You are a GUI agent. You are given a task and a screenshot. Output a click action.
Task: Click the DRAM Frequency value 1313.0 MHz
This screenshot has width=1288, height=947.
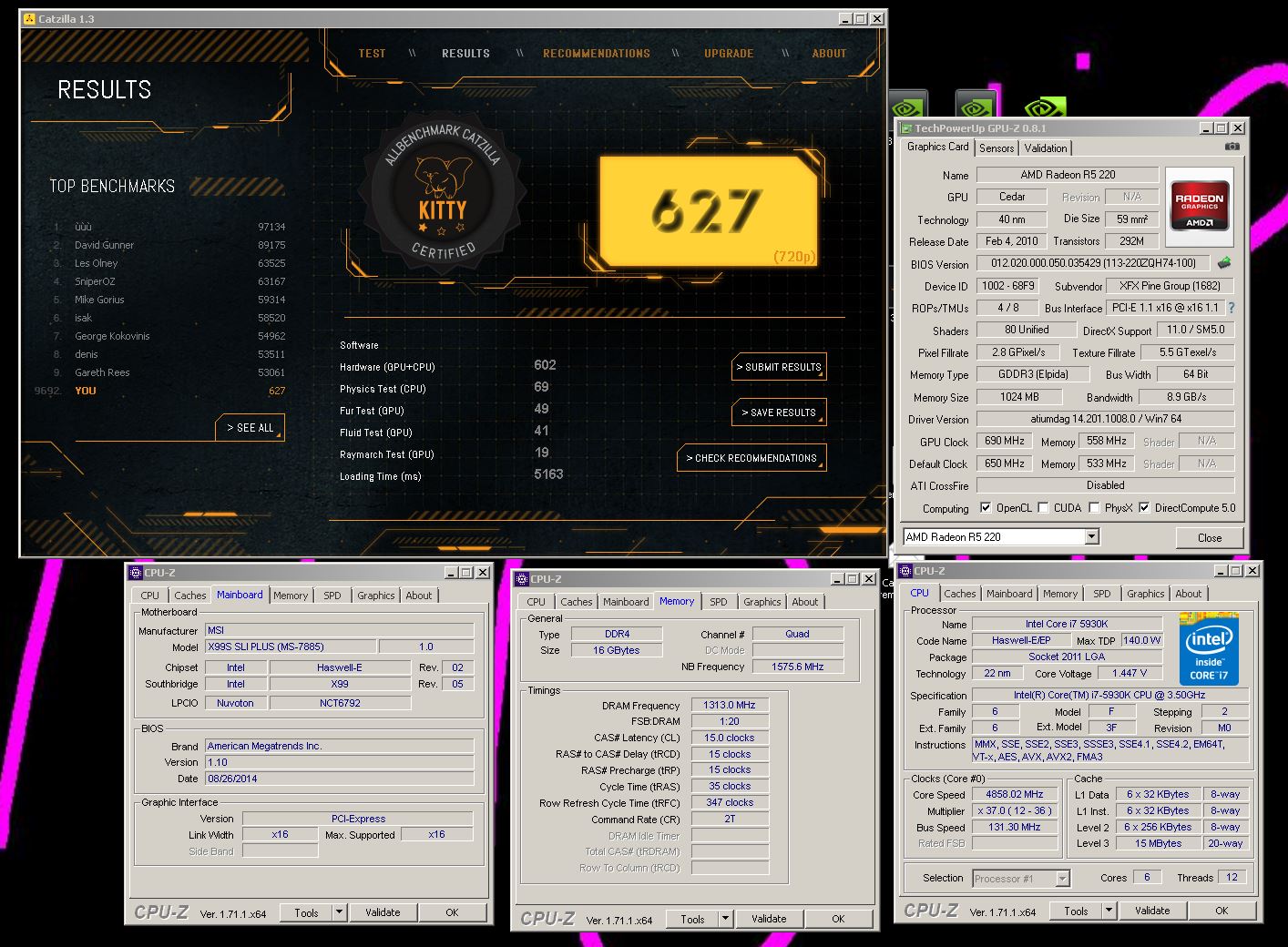tap(730, 705)
